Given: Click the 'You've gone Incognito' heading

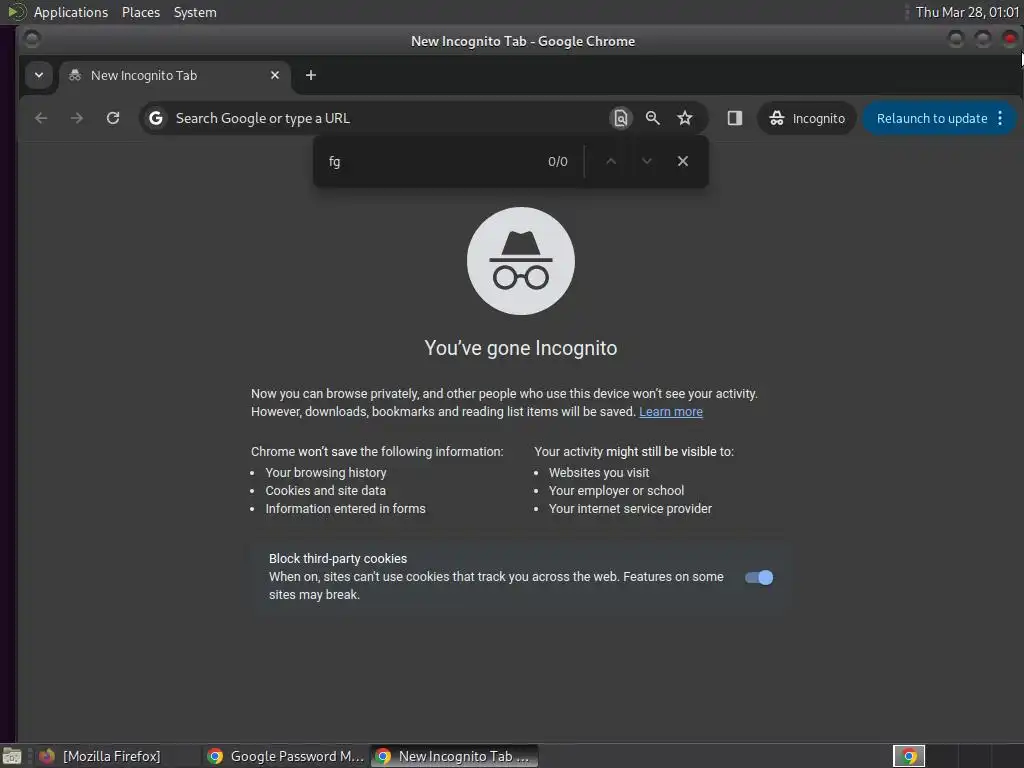Looking at the screenshot, I should point(520,348).
